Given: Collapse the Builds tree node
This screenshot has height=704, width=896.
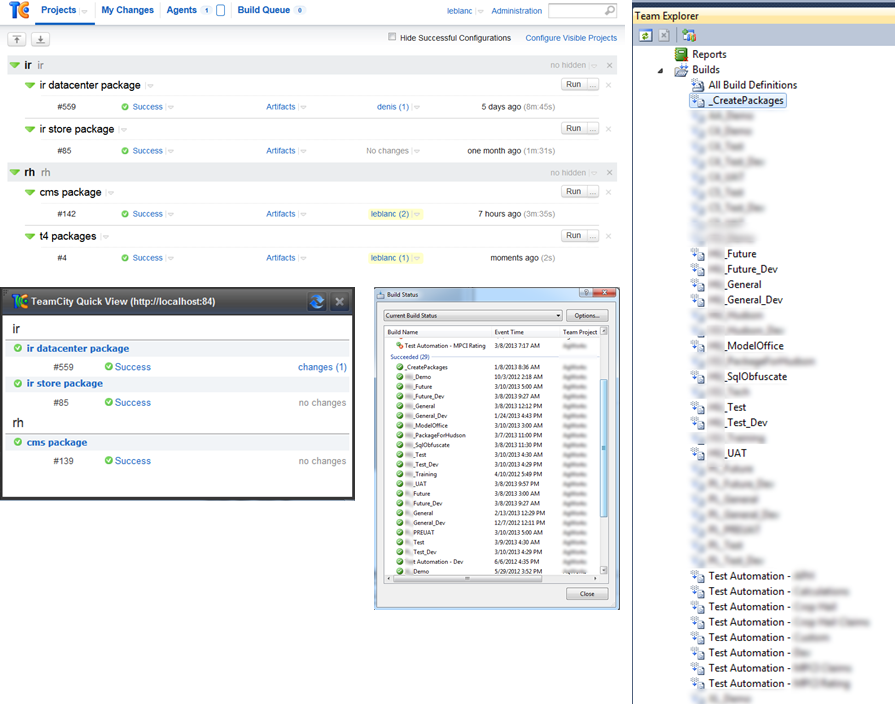Looking at the screenshot, I should coord(660,70).
